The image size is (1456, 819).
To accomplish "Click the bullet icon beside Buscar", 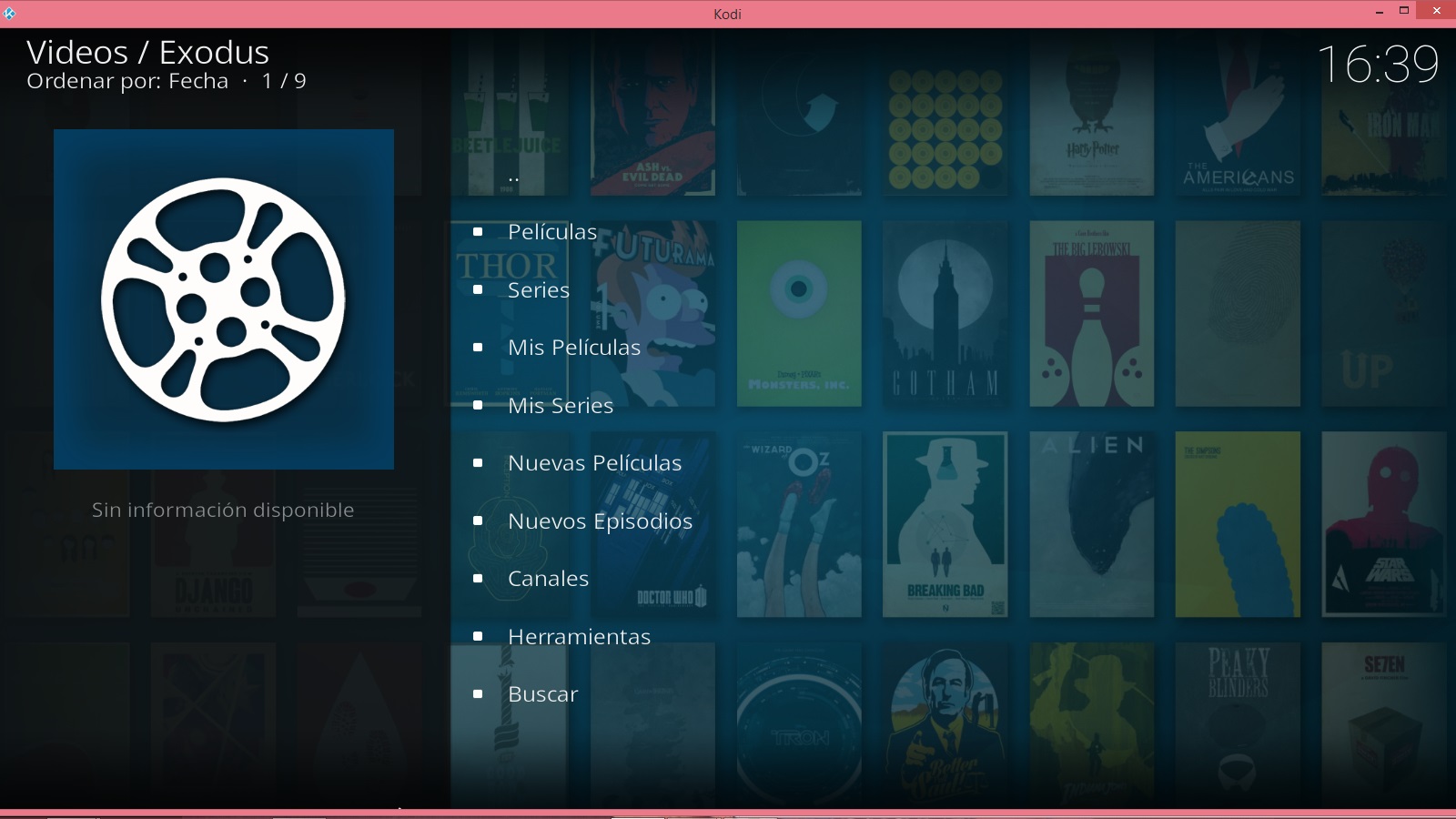I will [x=478, y=694].
